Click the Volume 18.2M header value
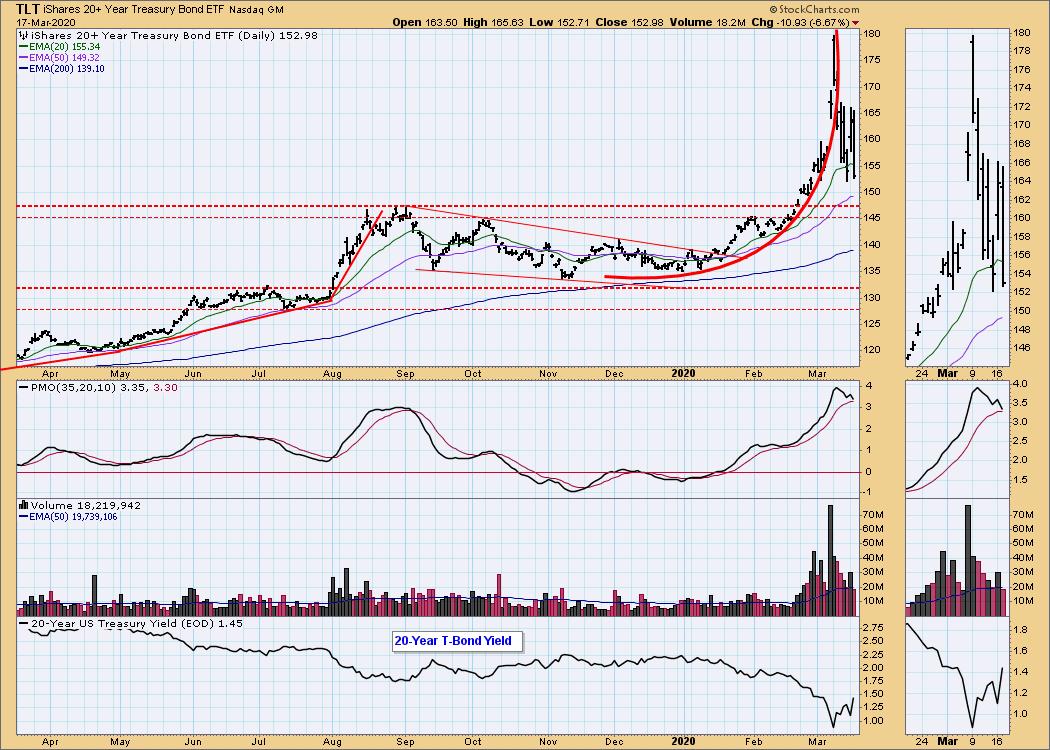The image size is (1050, 750). [708, 22]
